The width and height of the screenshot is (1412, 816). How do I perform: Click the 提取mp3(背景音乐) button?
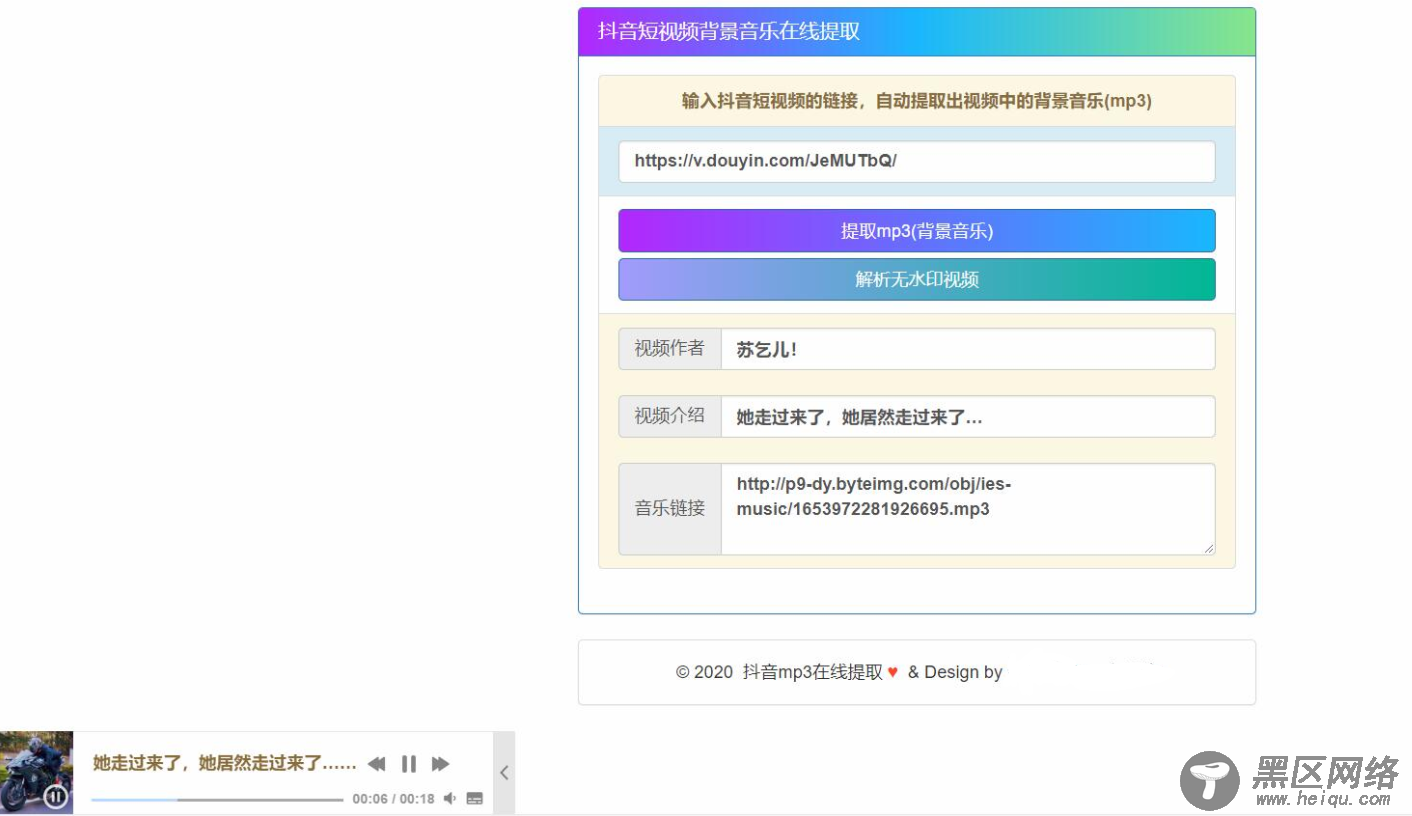(917, 230)
